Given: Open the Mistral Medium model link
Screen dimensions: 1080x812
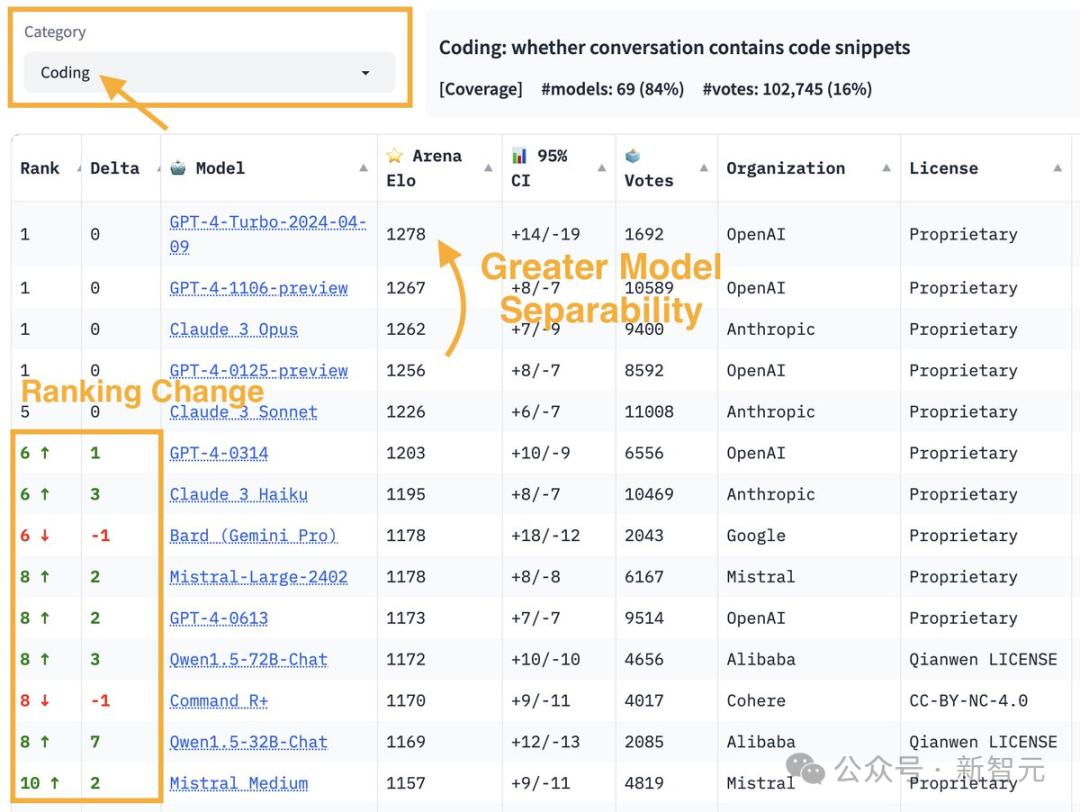Looking at the screenshot, I should [238, 783].
